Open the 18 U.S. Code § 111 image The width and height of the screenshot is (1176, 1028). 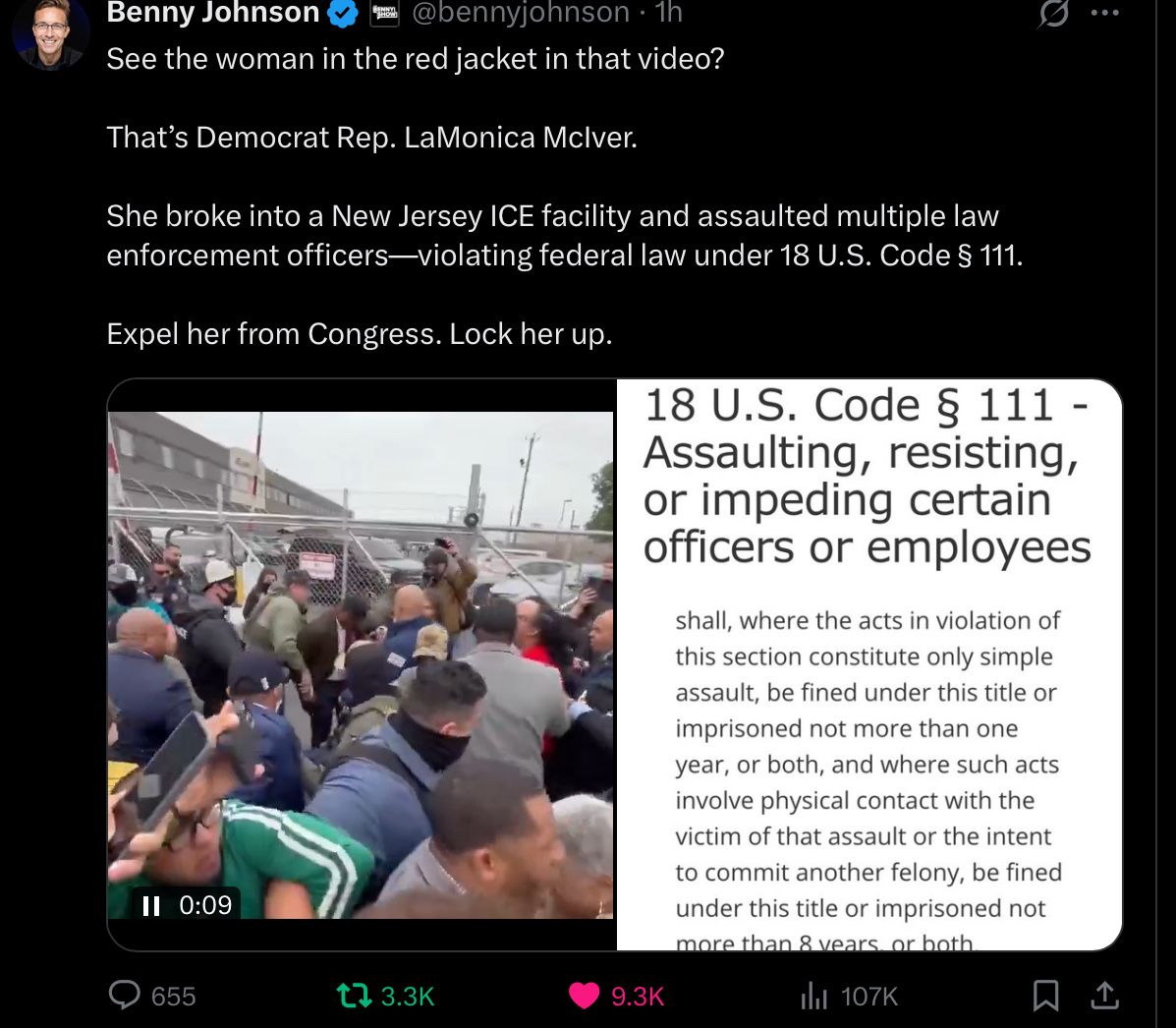click(869, 664)
